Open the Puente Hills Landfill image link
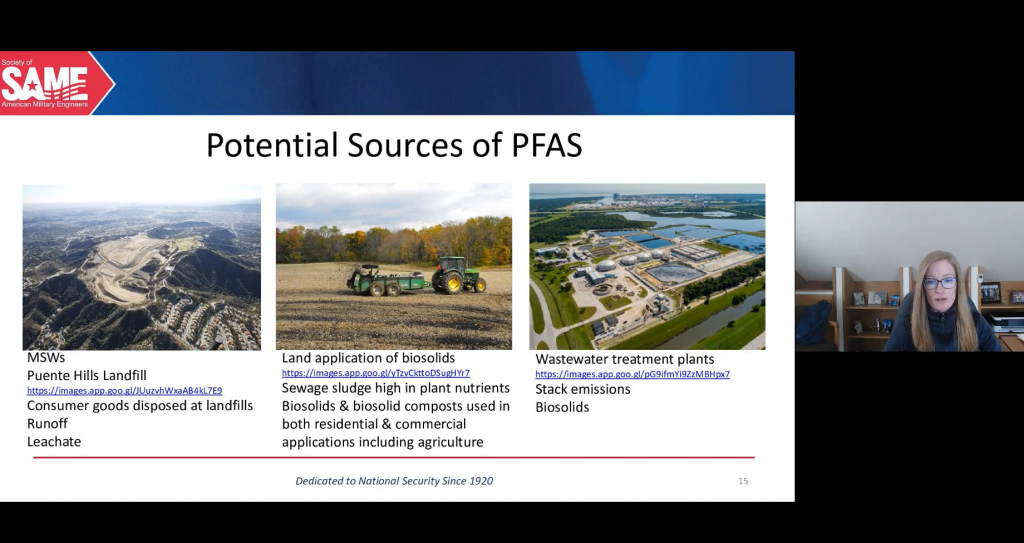This screenshot has width=1024, height=543. [x=124, y=391]
